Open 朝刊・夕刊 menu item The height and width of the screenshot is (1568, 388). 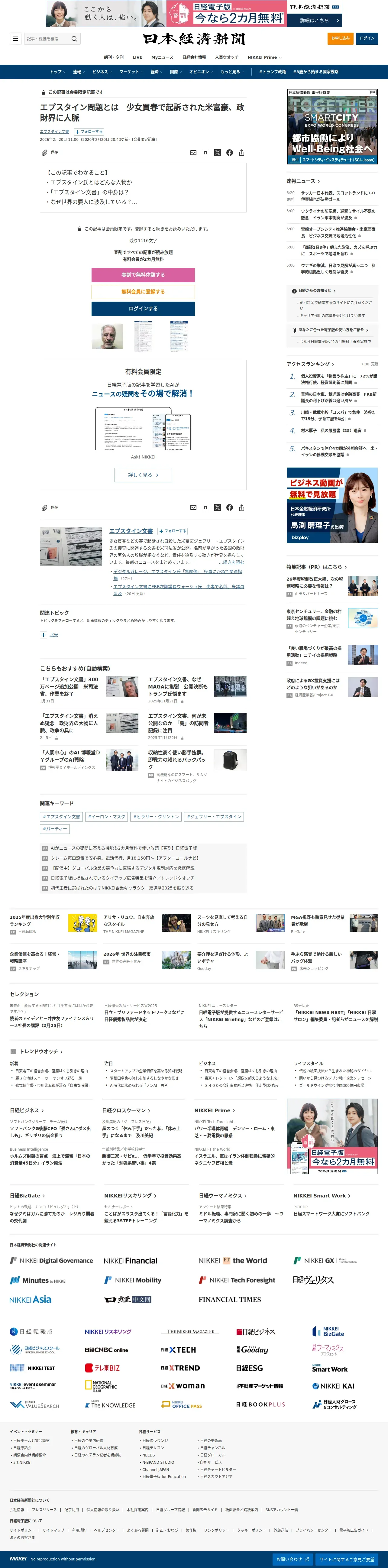[x=114, y=57]
